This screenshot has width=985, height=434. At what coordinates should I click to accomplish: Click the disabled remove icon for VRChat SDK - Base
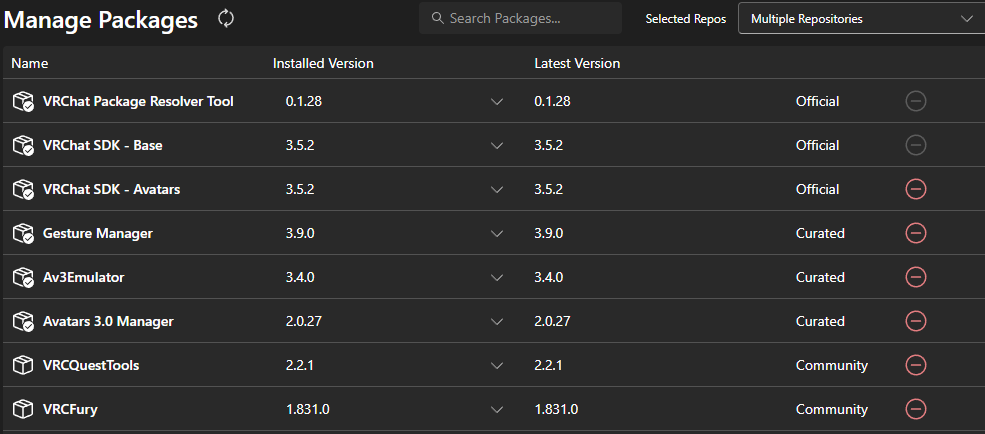coord(915,145)
